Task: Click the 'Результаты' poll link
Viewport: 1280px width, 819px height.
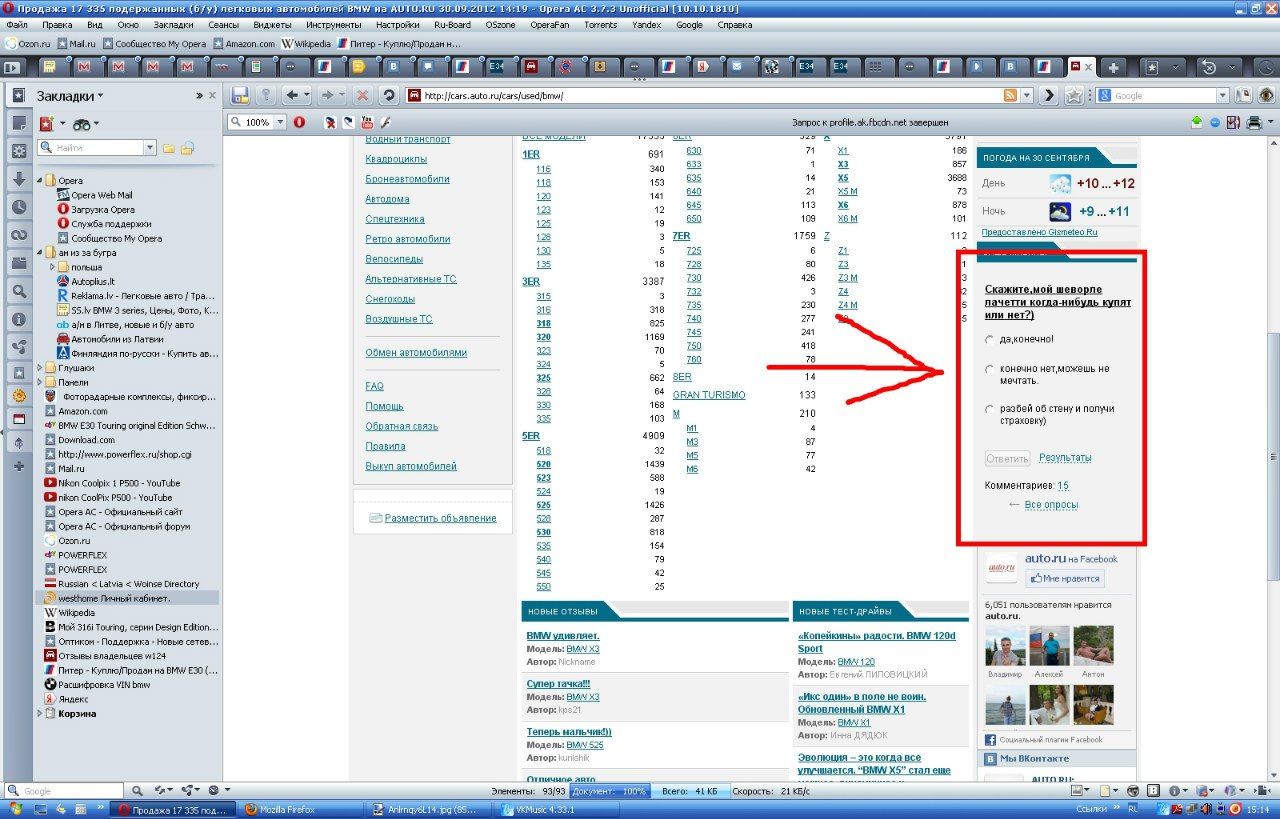Action: click(x=1065, y=458)
